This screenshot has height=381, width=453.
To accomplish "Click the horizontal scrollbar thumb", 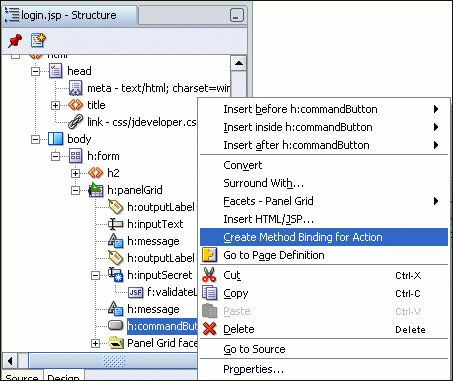I will (x=113, y=361).
